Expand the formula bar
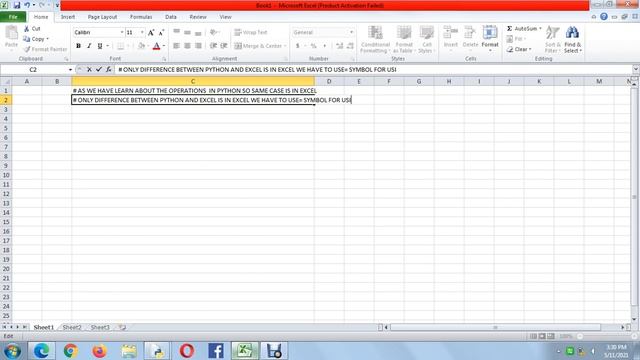 point(635,69)
